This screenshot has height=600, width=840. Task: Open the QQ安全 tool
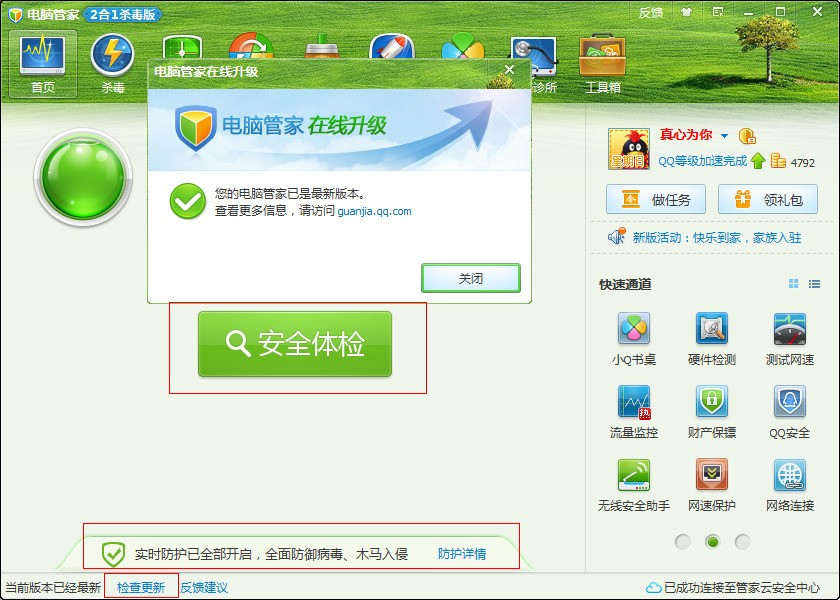point(790,411)
